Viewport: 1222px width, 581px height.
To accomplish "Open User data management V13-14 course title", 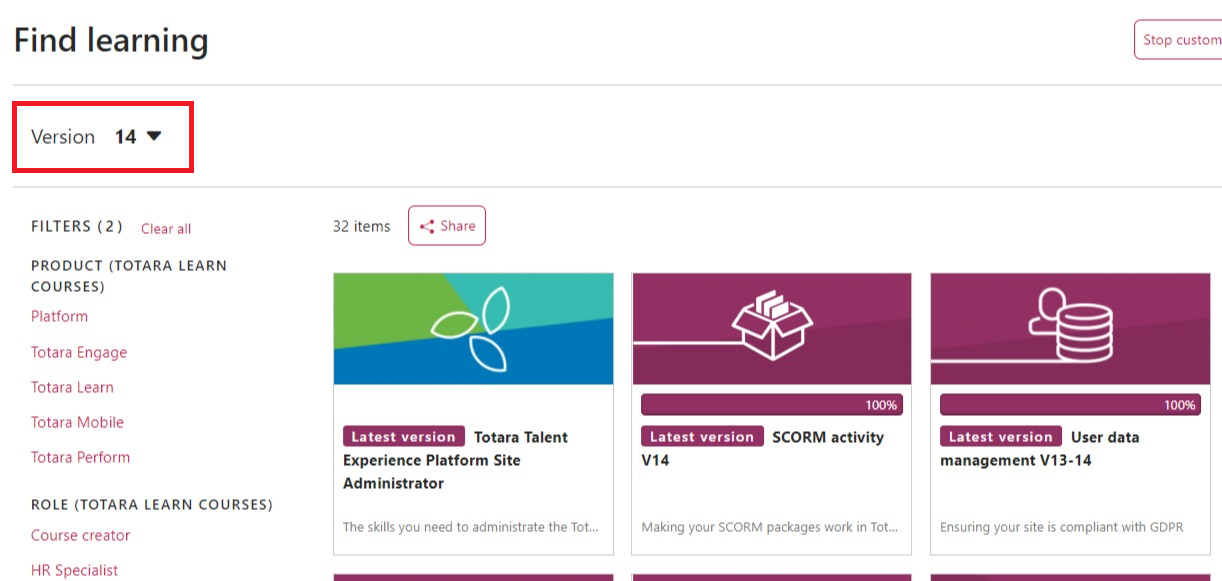I will tap(1040, 449).
